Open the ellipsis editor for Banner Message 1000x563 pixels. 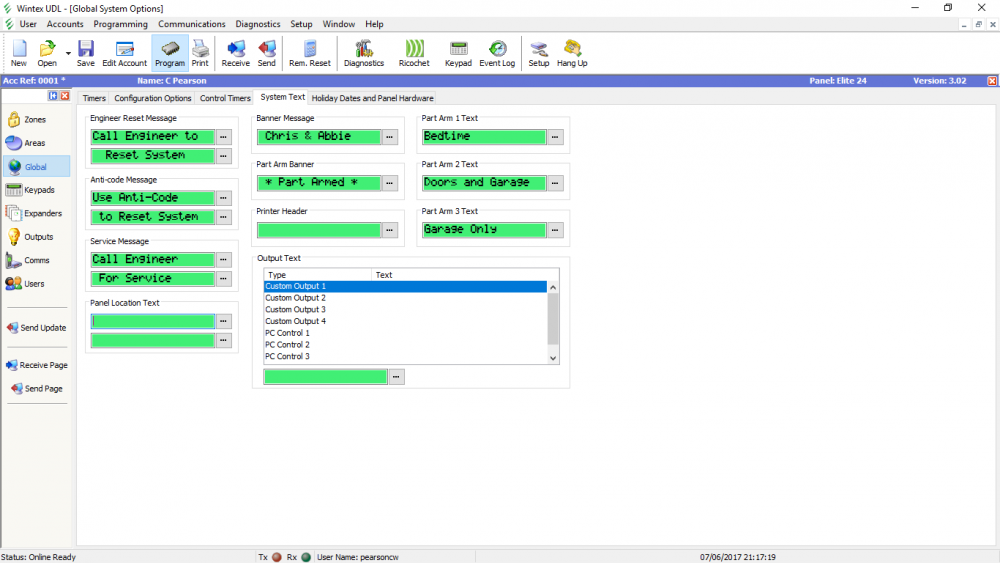[390, 137]
